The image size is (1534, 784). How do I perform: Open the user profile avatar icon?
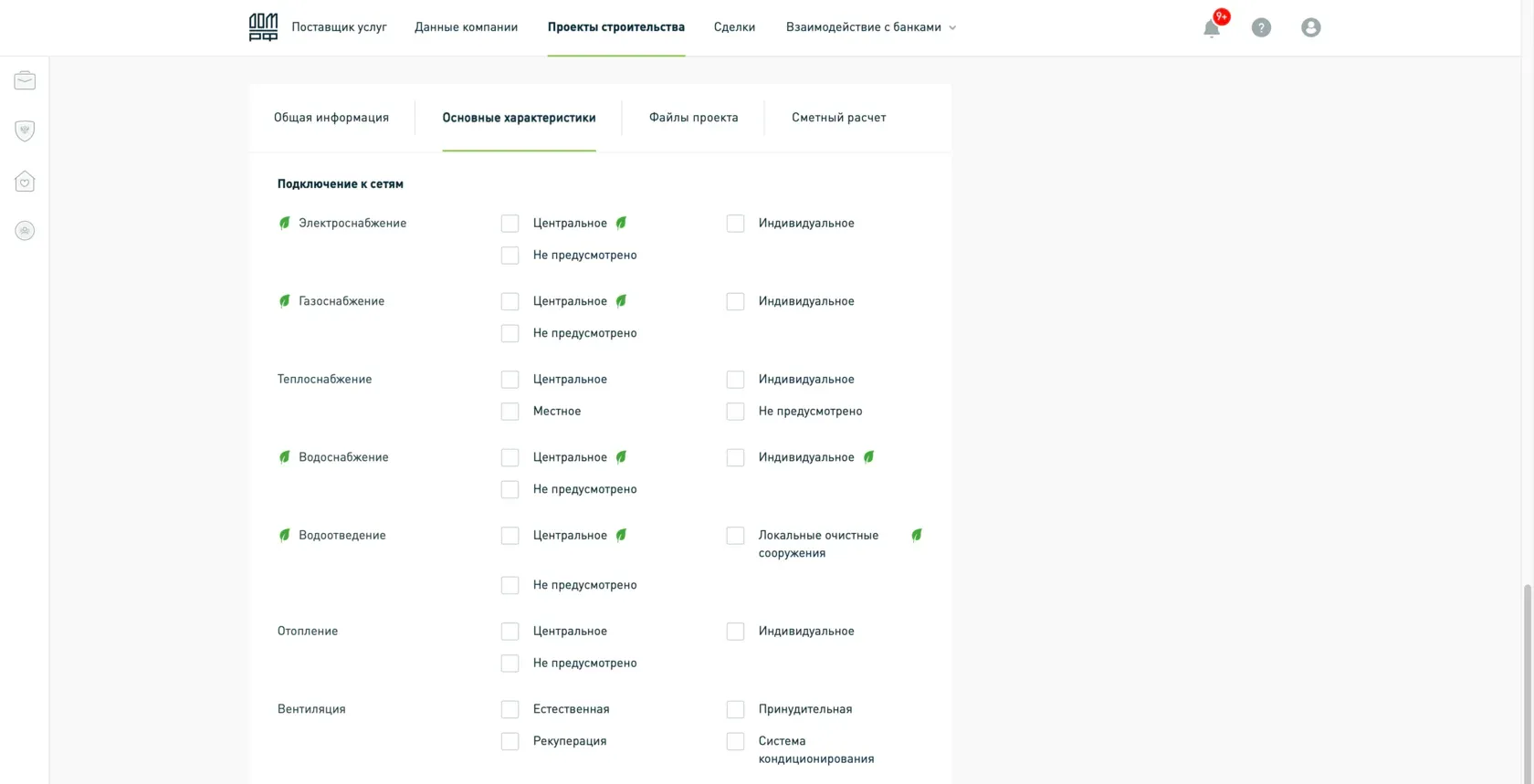pos(1310,27)
